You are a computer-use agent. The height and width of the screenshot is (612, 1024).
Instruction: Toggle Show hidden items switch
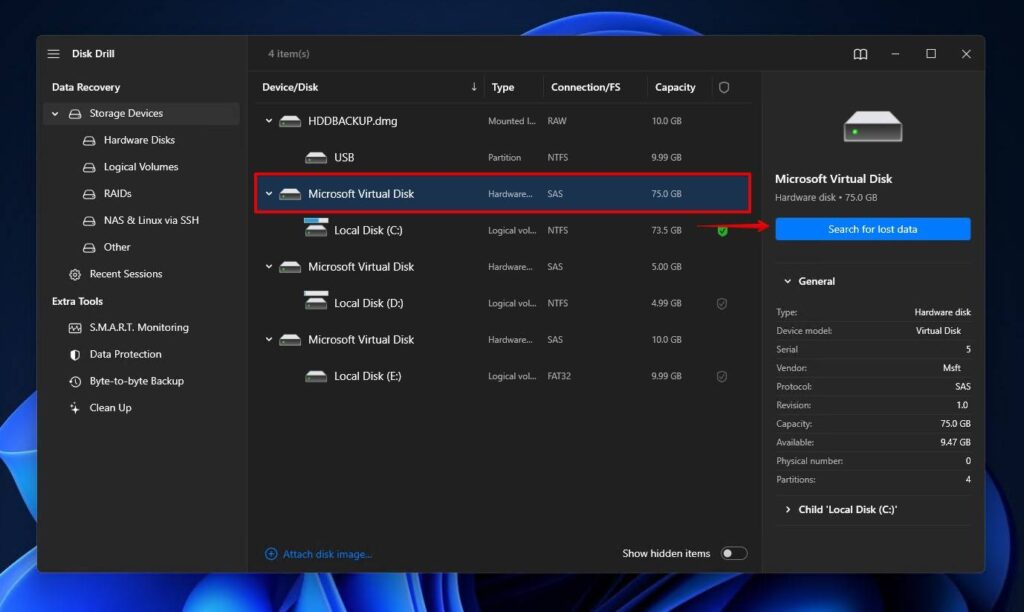(x=734, y=554)
